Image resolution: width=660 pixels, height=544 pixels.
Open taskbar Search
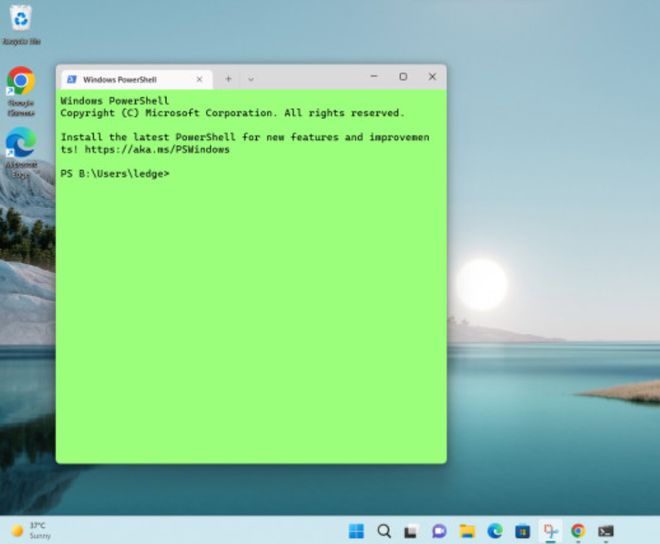384,531
